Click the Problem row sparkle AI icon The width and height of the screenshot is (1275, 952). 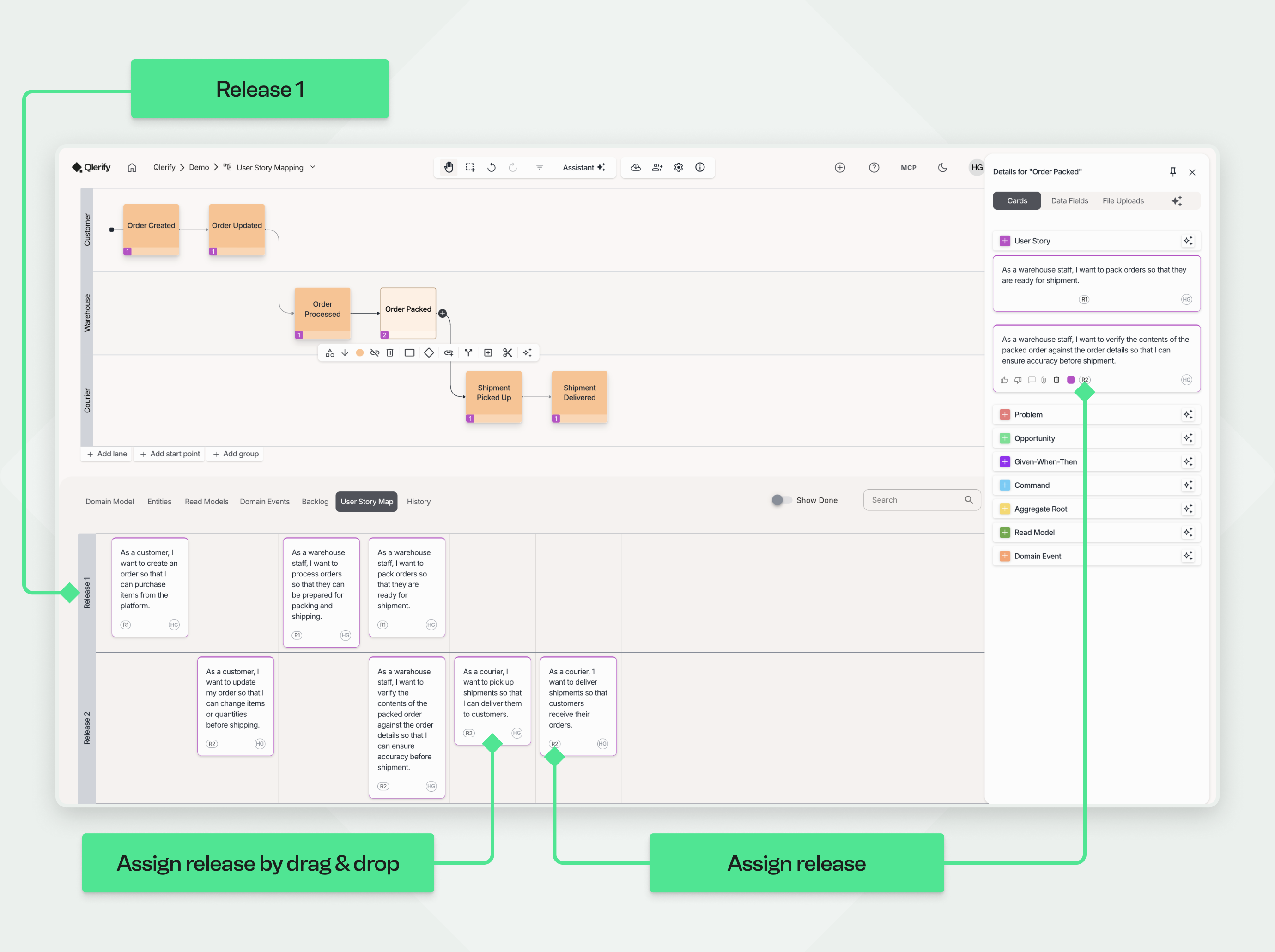[x=1188, y=414]
